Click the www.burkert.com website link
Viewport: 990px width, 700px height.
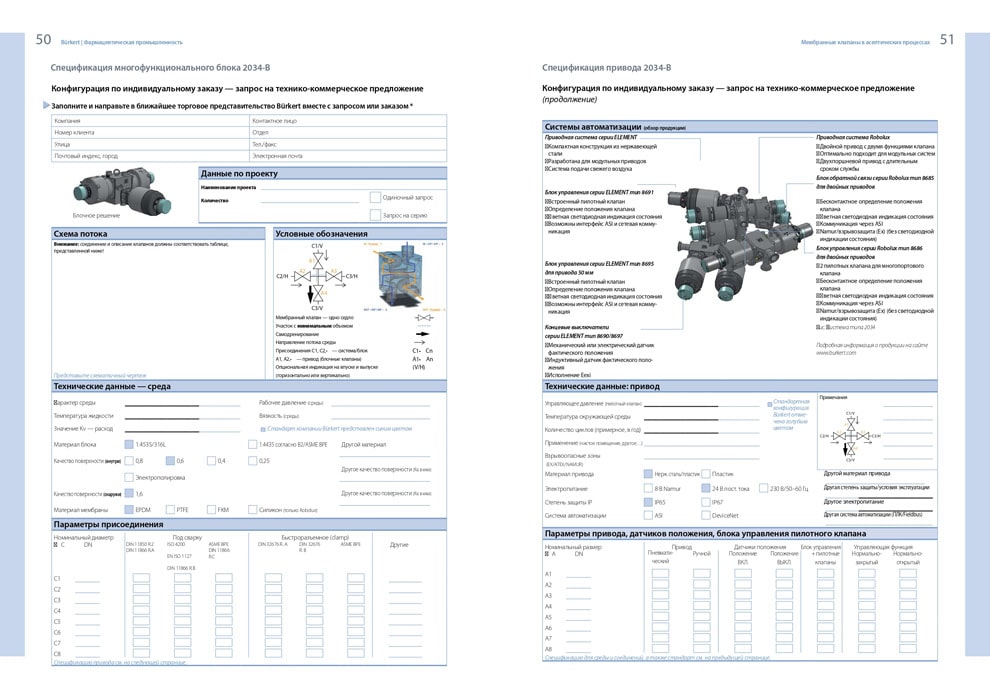point(842,353)
